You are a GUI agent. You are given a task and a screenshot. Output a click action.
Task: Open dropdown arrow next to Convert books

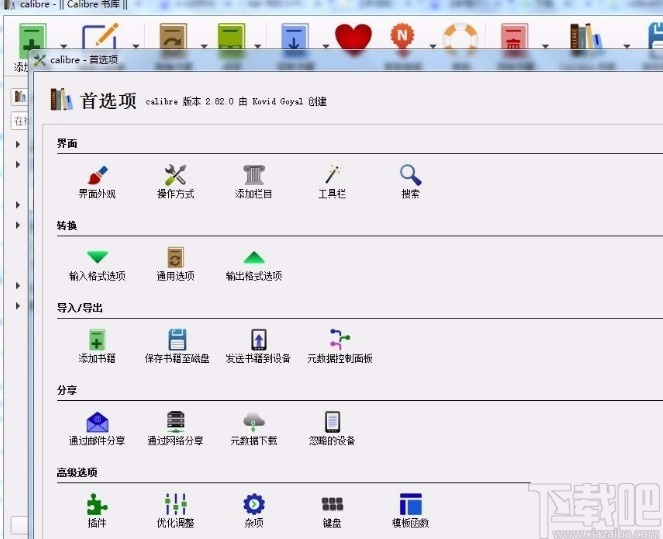click(204, 46)
